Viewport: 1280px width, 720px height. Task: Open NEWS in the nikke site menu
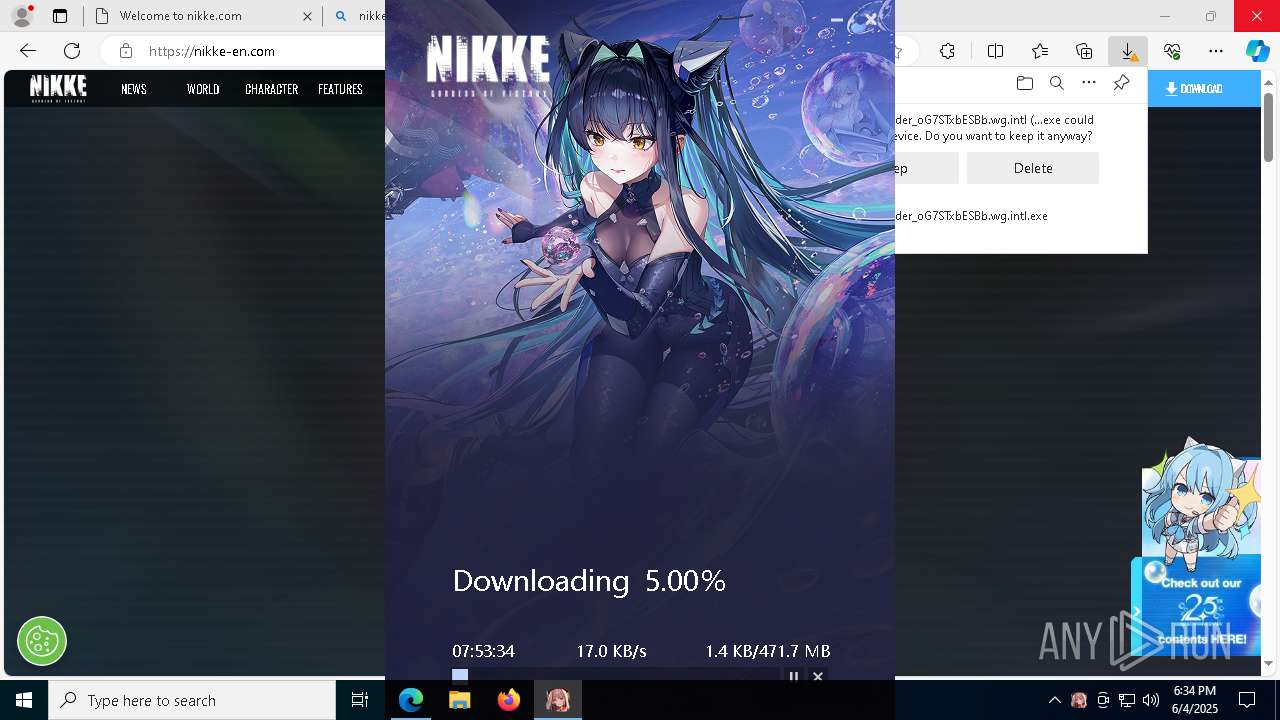134,89
